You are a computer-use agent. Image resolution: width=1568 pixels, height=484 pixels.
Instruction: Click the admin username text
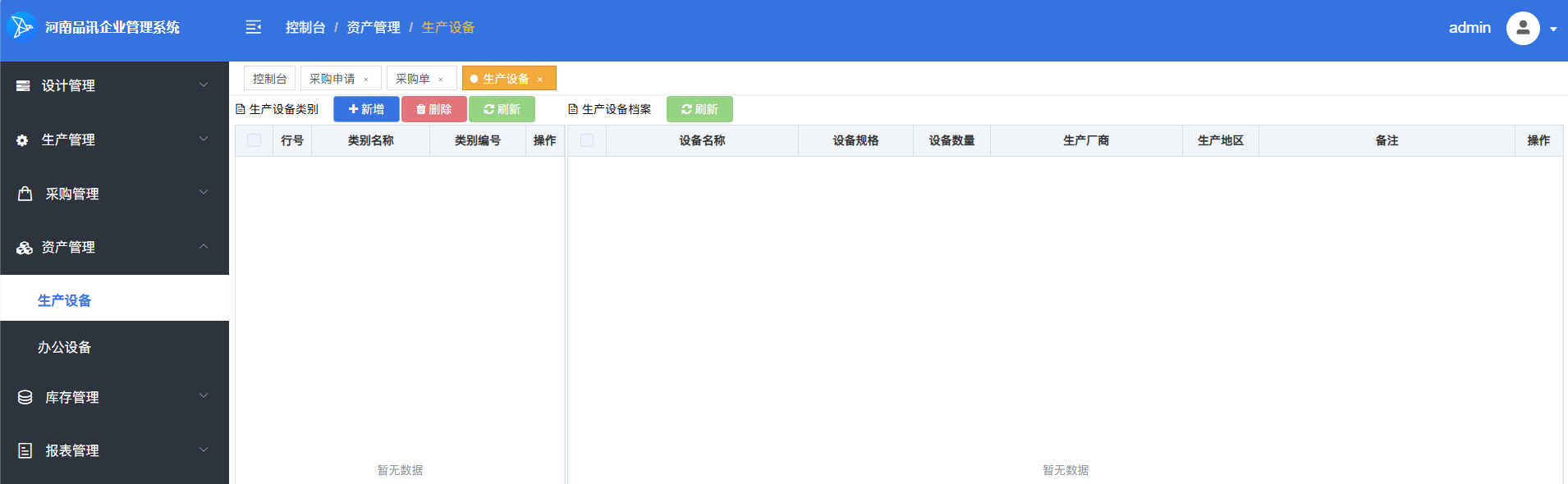coord(1469,28)
